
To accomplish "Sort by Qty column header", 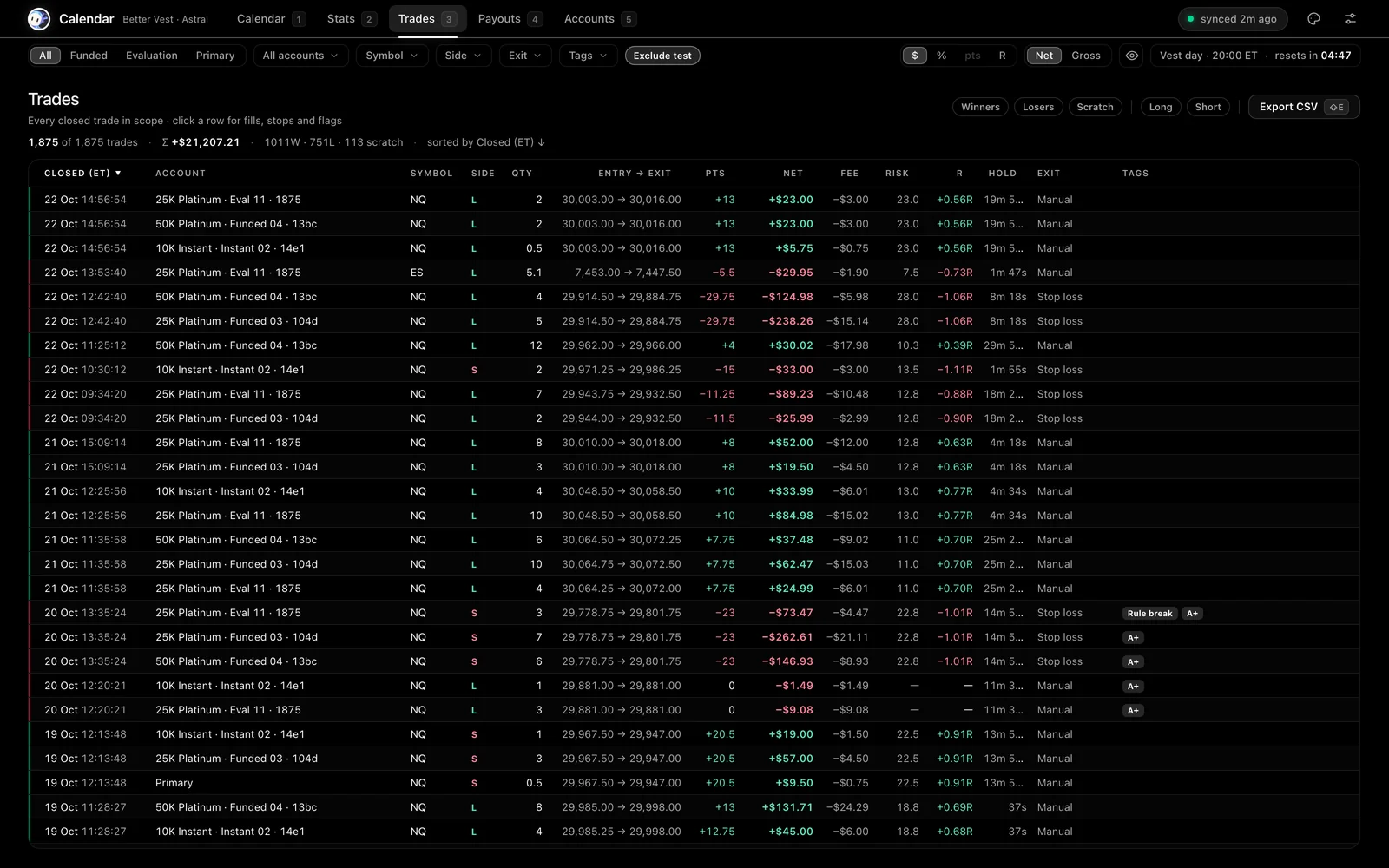I will [x=522, y=174].
